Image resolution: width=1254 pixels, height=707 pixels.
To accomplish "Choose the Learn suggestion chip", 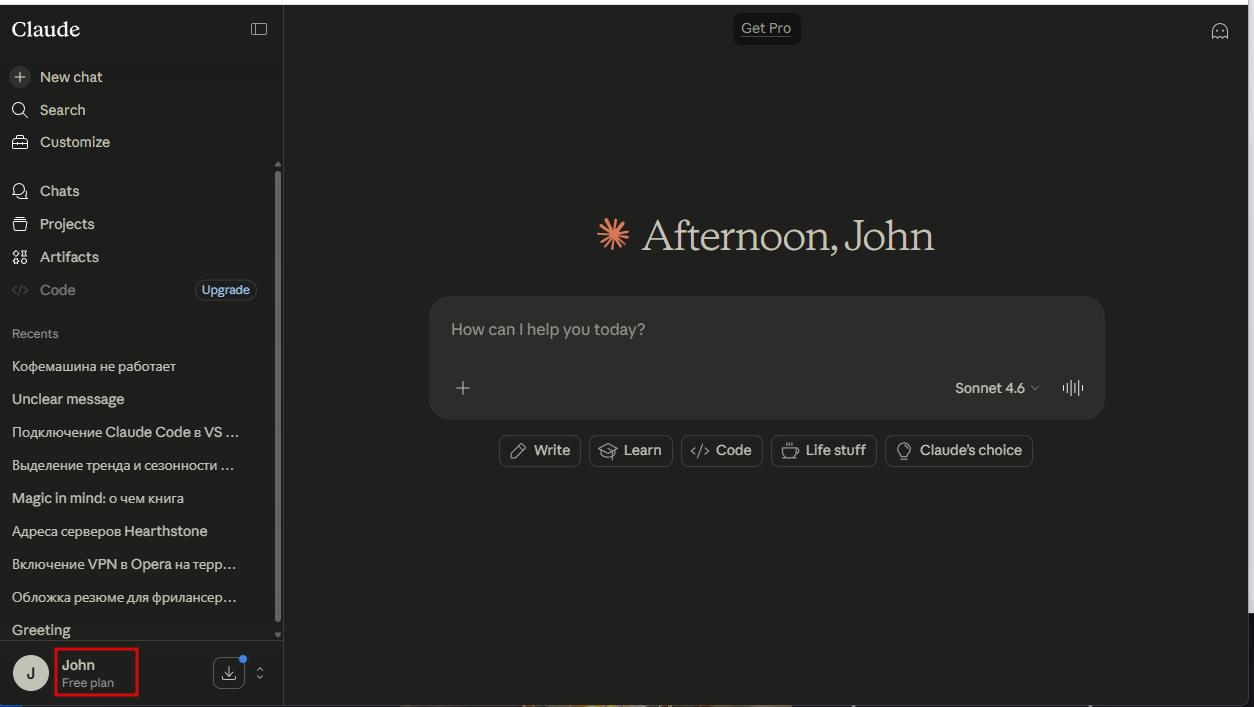I will (x=631, y=450).
